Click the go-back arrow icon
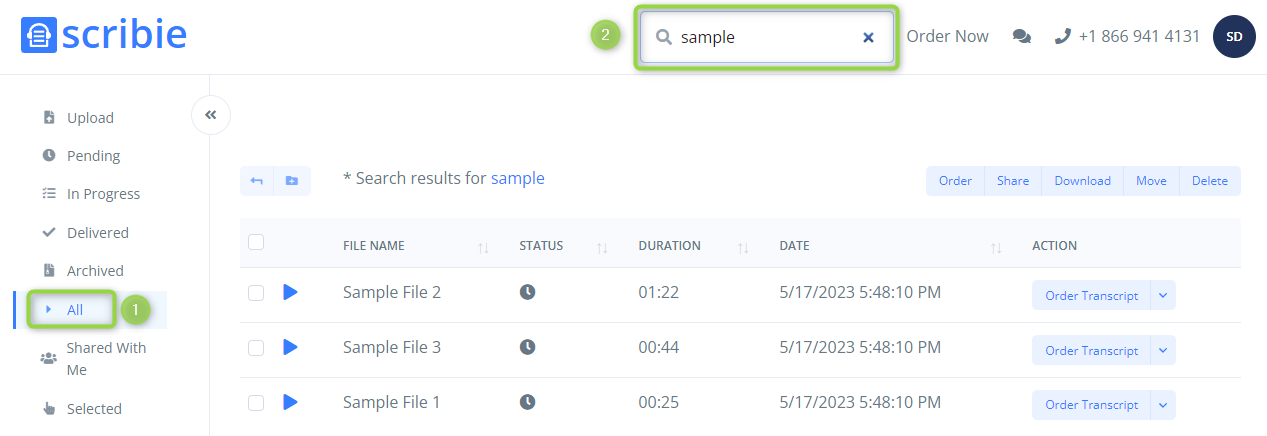Screen dimensions: 1267x436 coord(257,181)
